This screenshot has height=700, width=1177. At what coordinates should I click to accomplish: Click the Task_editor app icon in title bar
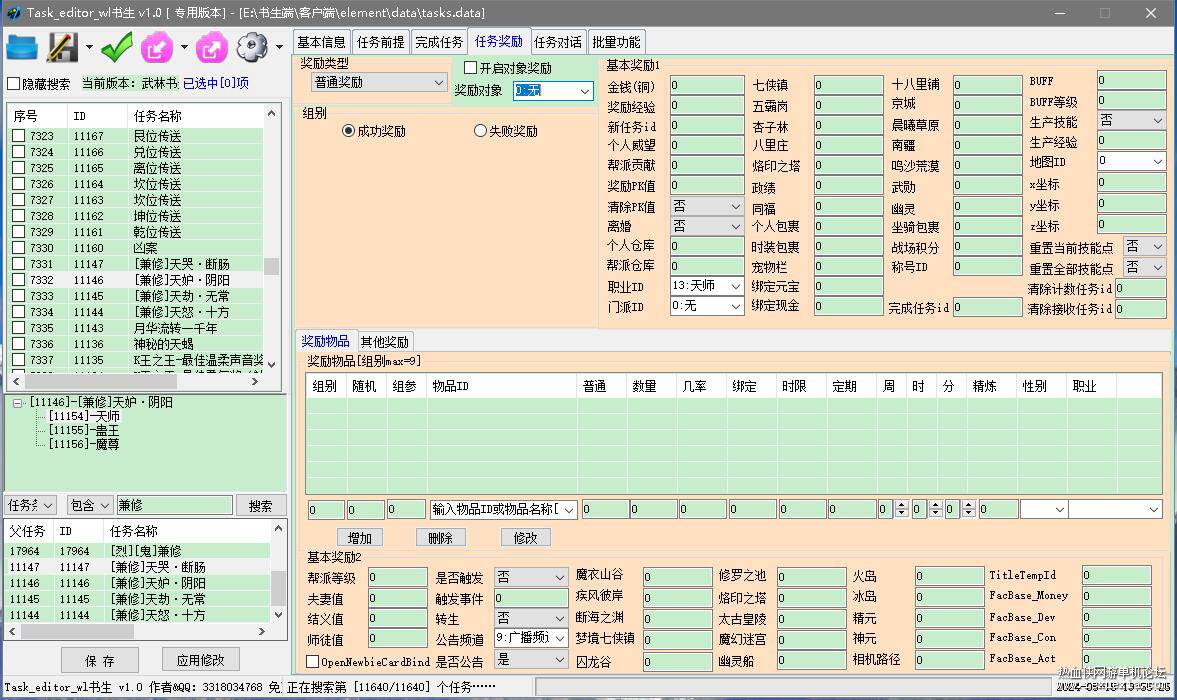13,13
